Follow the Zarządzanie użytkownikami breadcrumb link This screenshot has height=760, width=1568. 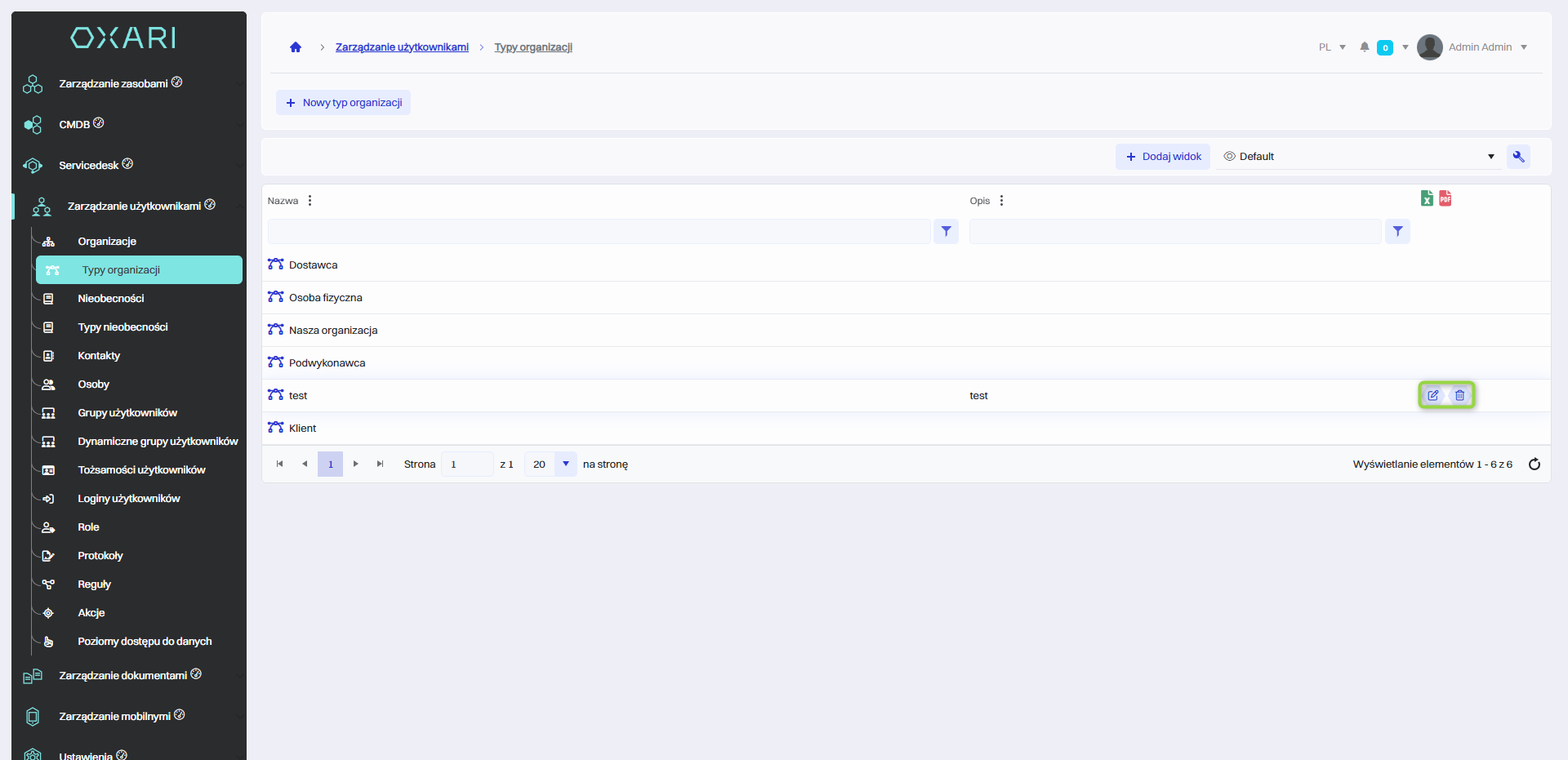point(402,47)
